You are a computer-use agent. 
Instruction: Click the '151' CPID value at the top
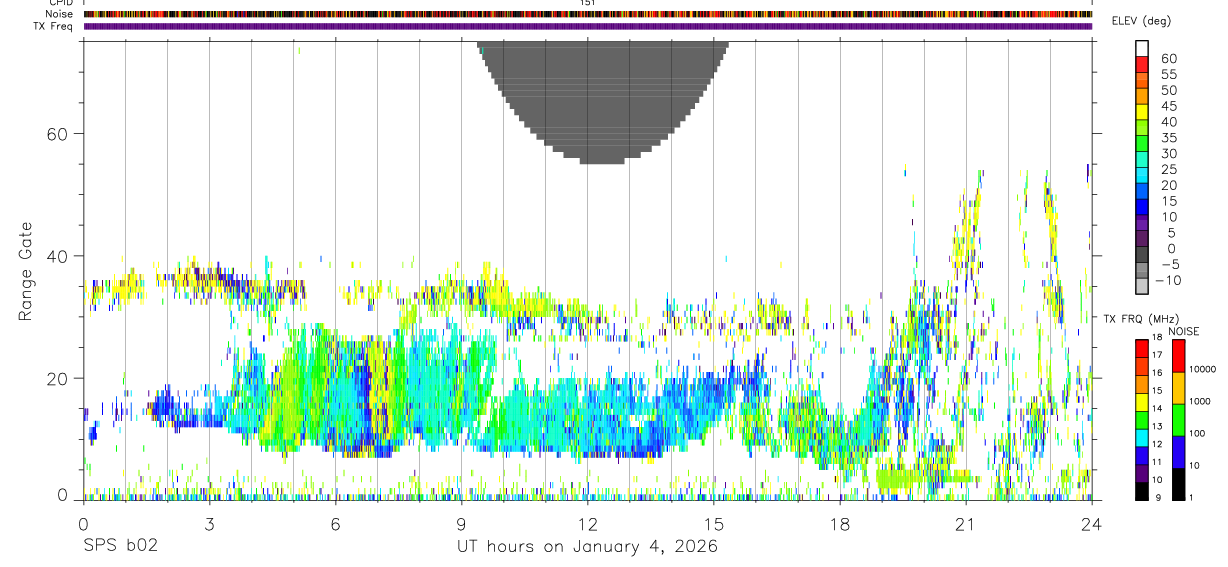coord(587,3)
